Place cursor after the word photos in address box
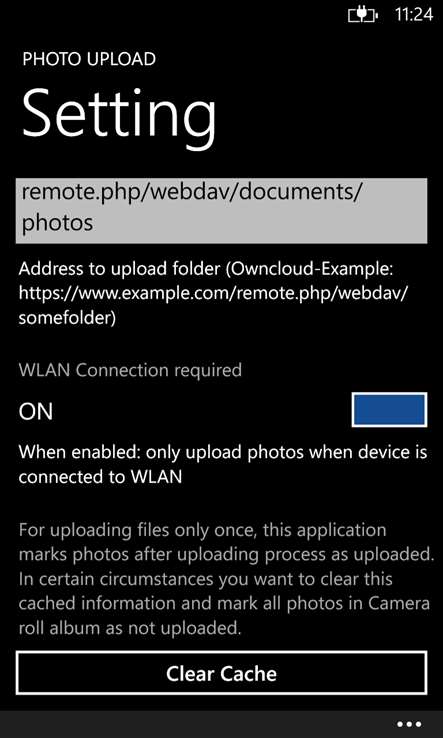The height and width of the screenshot is (738, 443). tap(94, 223)
